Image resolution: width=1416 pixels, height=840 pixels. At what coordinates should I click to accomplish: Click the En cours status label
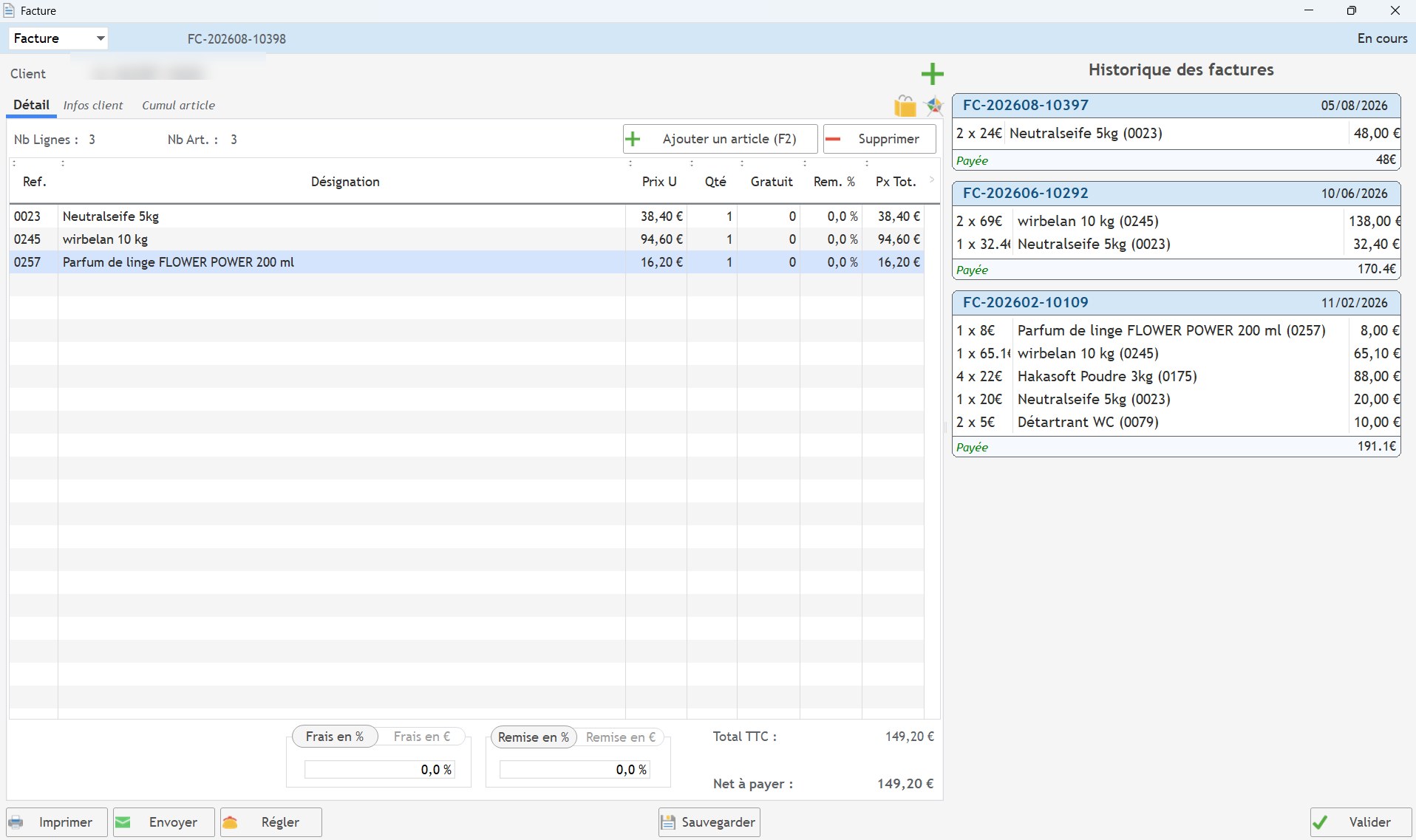pyautogui.click(x=1382, y=38)
